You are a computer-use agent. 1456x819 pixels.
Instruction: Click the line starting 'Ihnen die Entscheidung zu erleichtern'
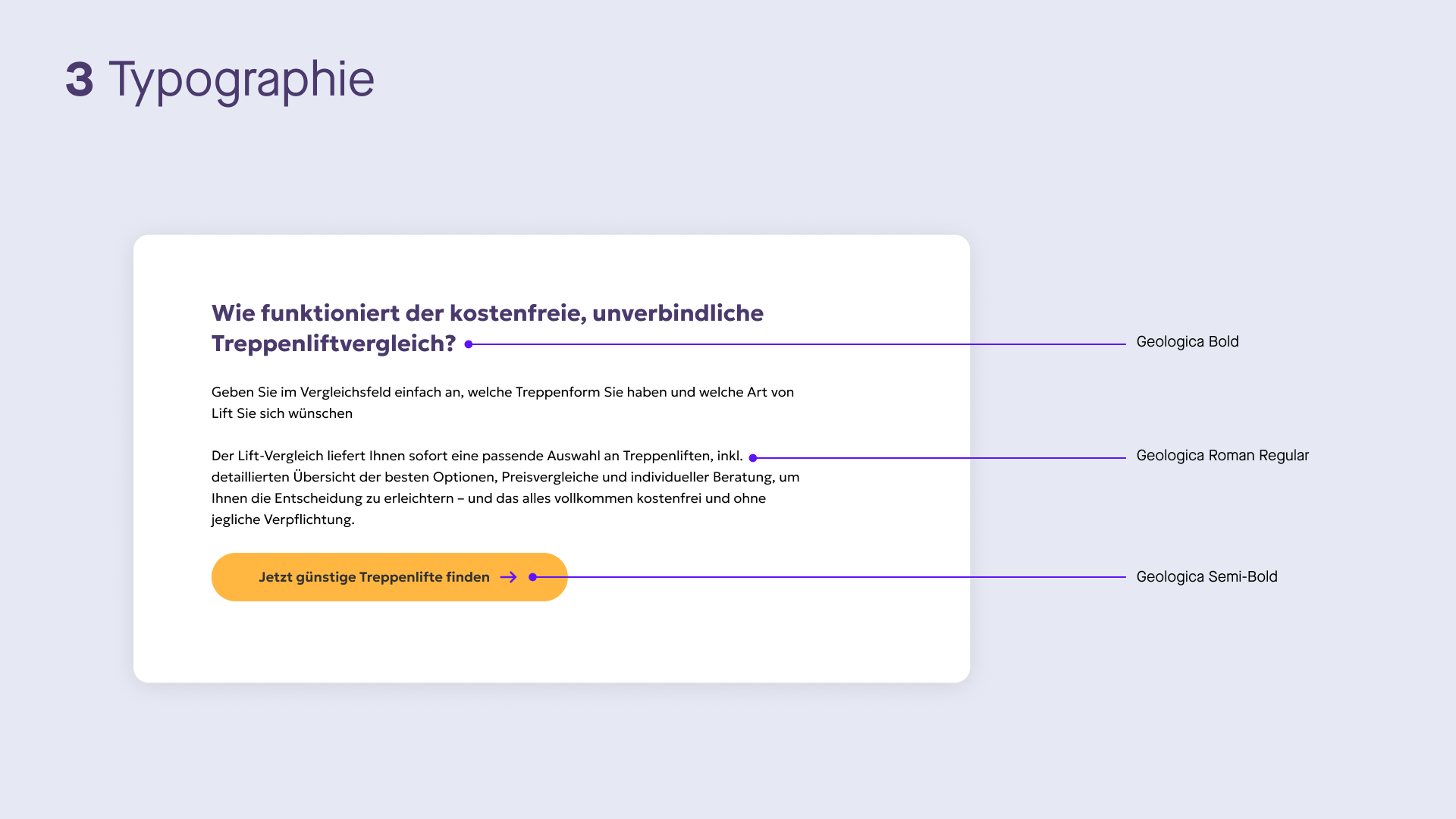pos(488,498)
